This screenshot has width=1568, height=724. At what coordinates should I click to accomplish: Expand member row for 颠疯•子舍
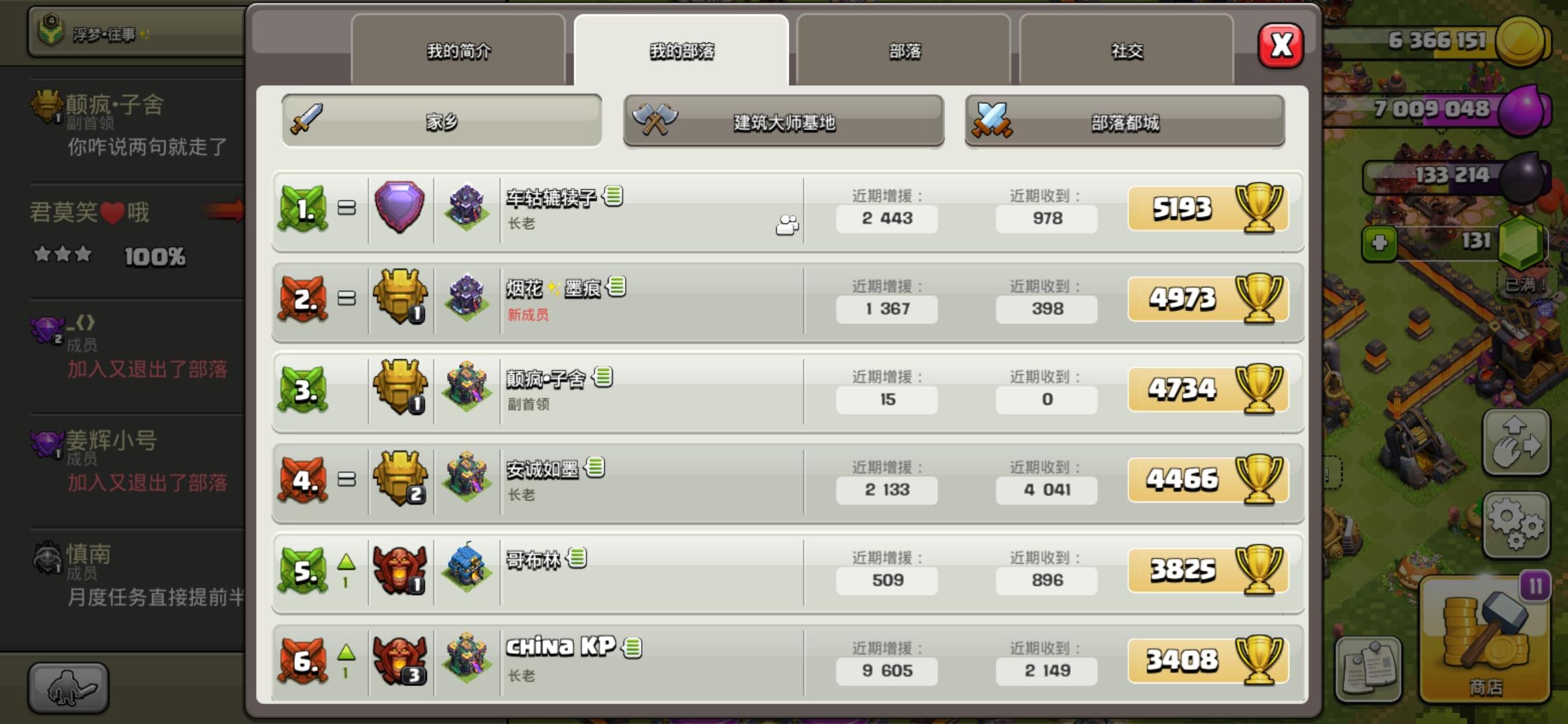click(787, 391)
